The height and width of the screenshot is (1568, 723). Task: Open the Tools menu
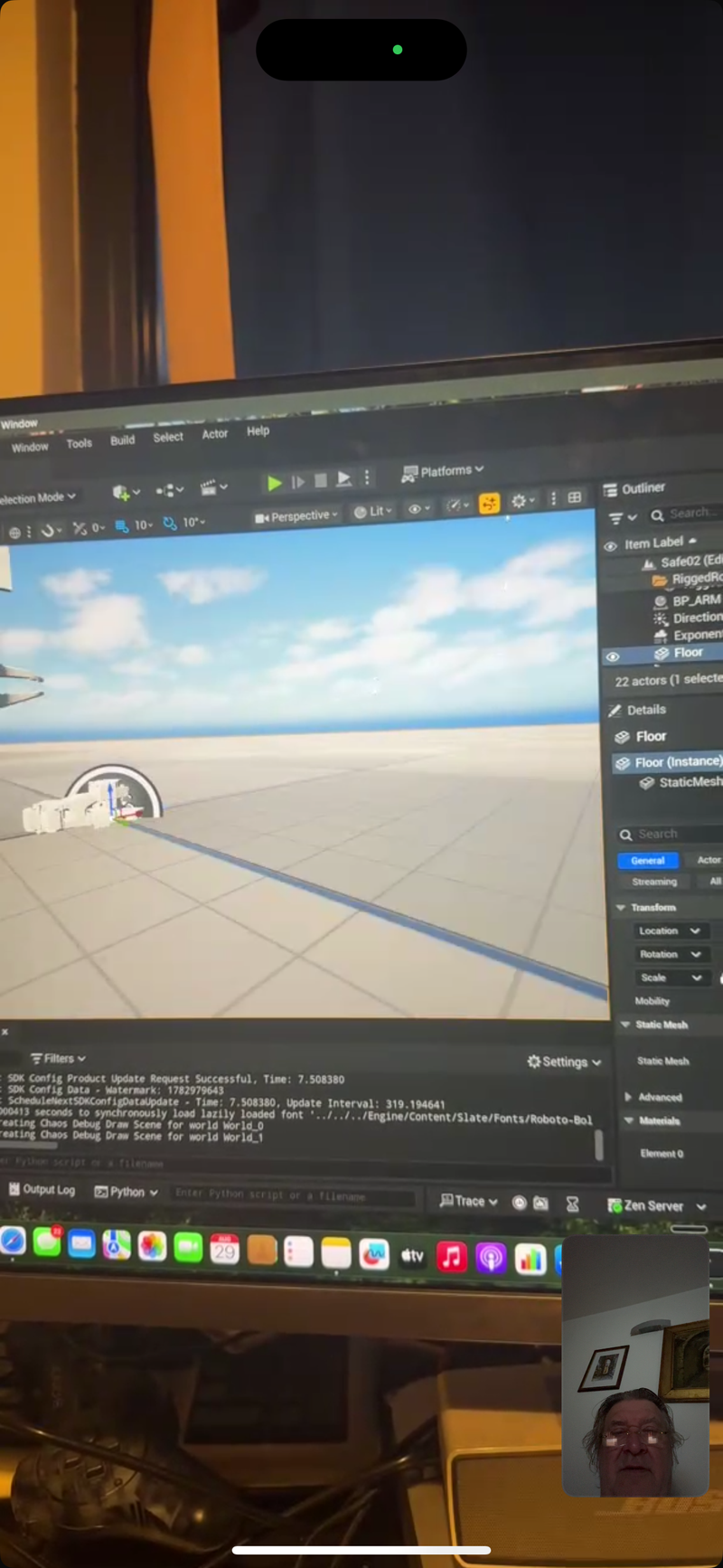click(79, 443)
